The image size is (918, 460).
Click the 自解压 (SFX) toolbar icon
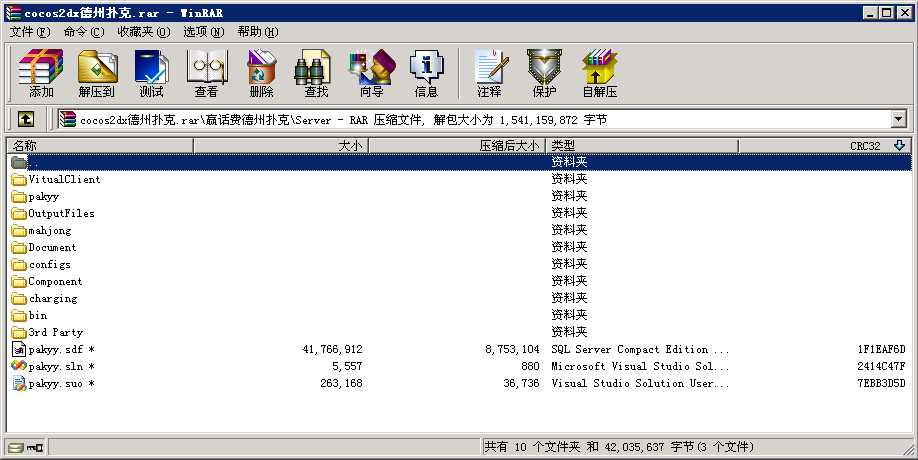[600, 73]
